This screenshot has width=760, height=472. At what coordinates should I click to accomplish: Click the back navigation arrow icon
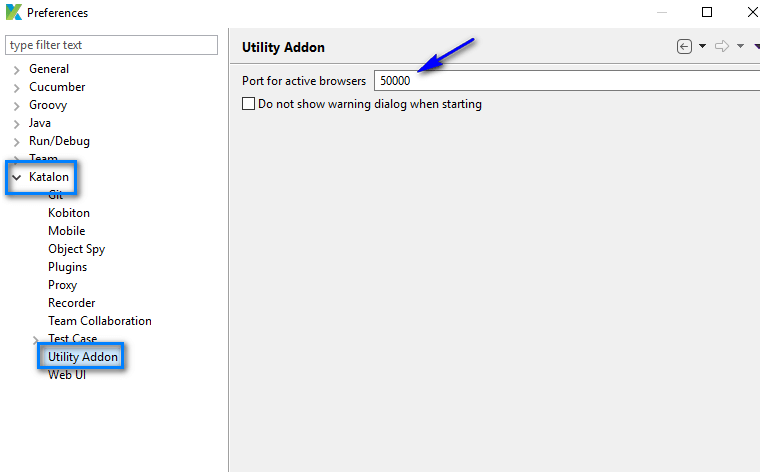click(684, 47)
